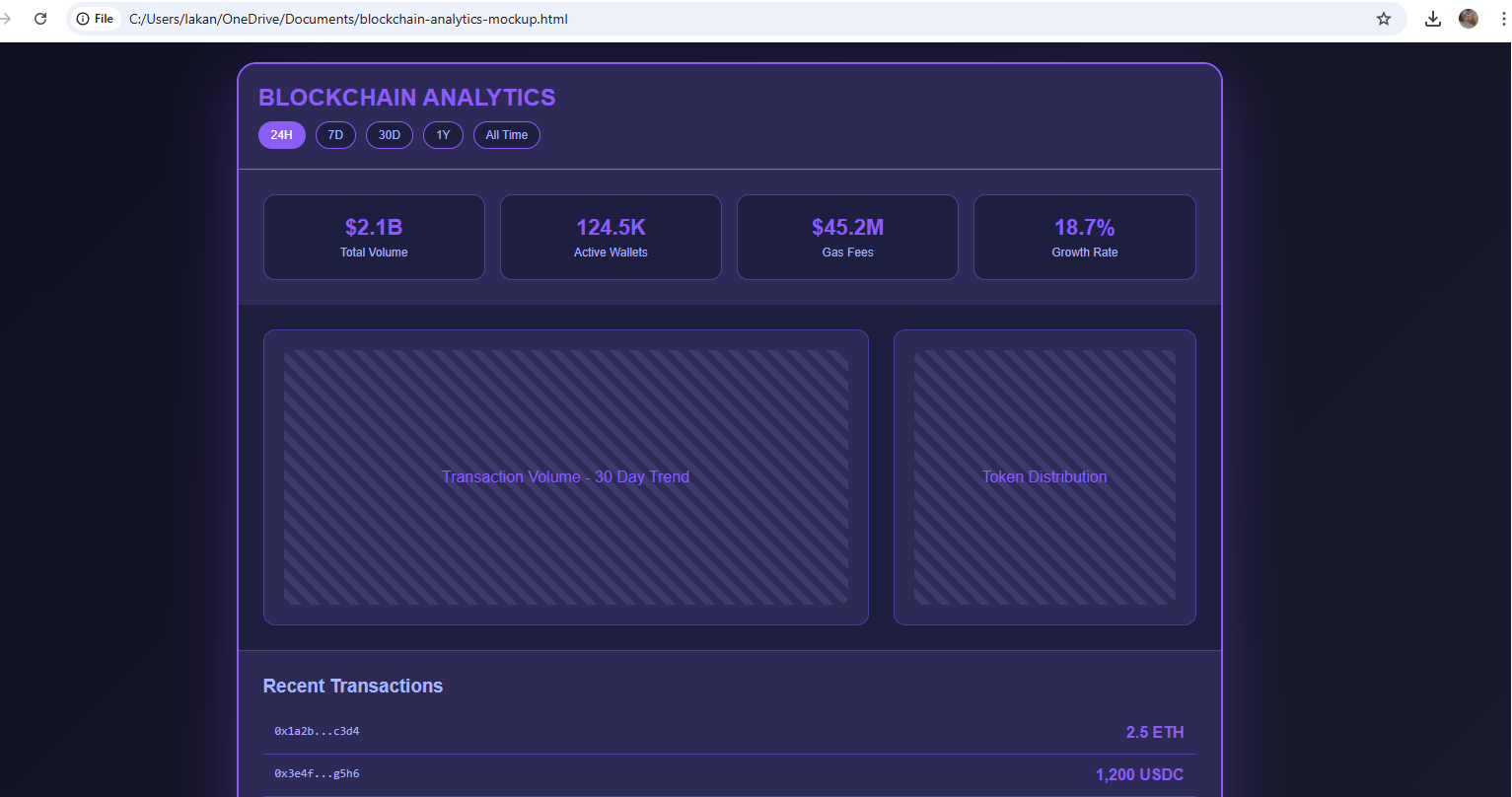Viewport: 1512px width, 797px height.
Task: Click the Transaction Volume 30 Day Trend chart
Action: point(566,477)
